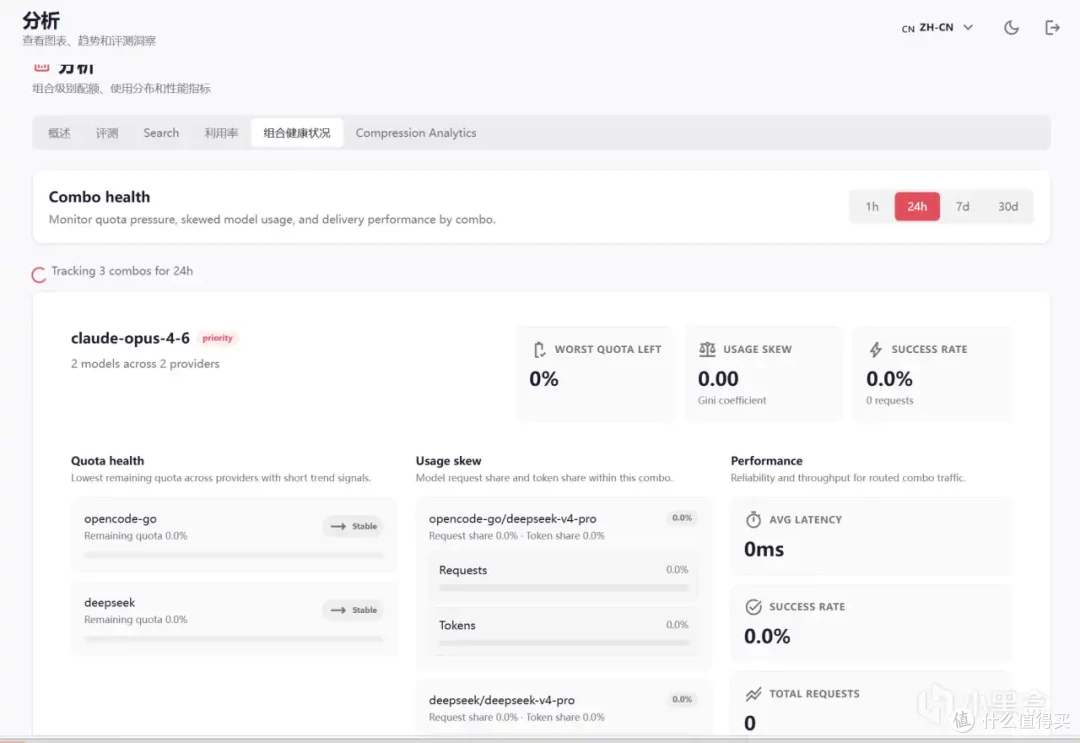This screenshot has height=743, width=1080.
Task: Click the Worst Quota Left battery icon
Action: tap(539, 350)
